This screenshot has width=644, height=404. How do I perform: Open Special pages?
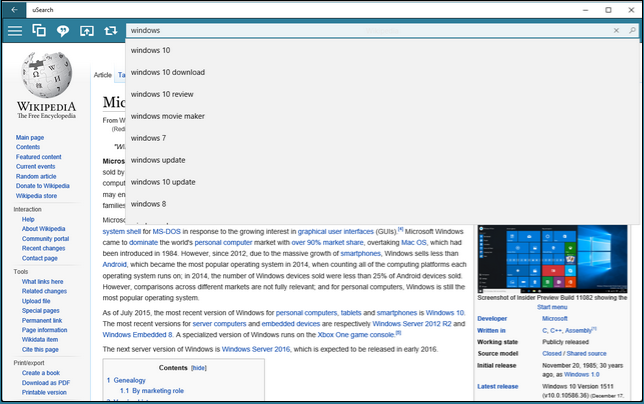coord(41,311)
